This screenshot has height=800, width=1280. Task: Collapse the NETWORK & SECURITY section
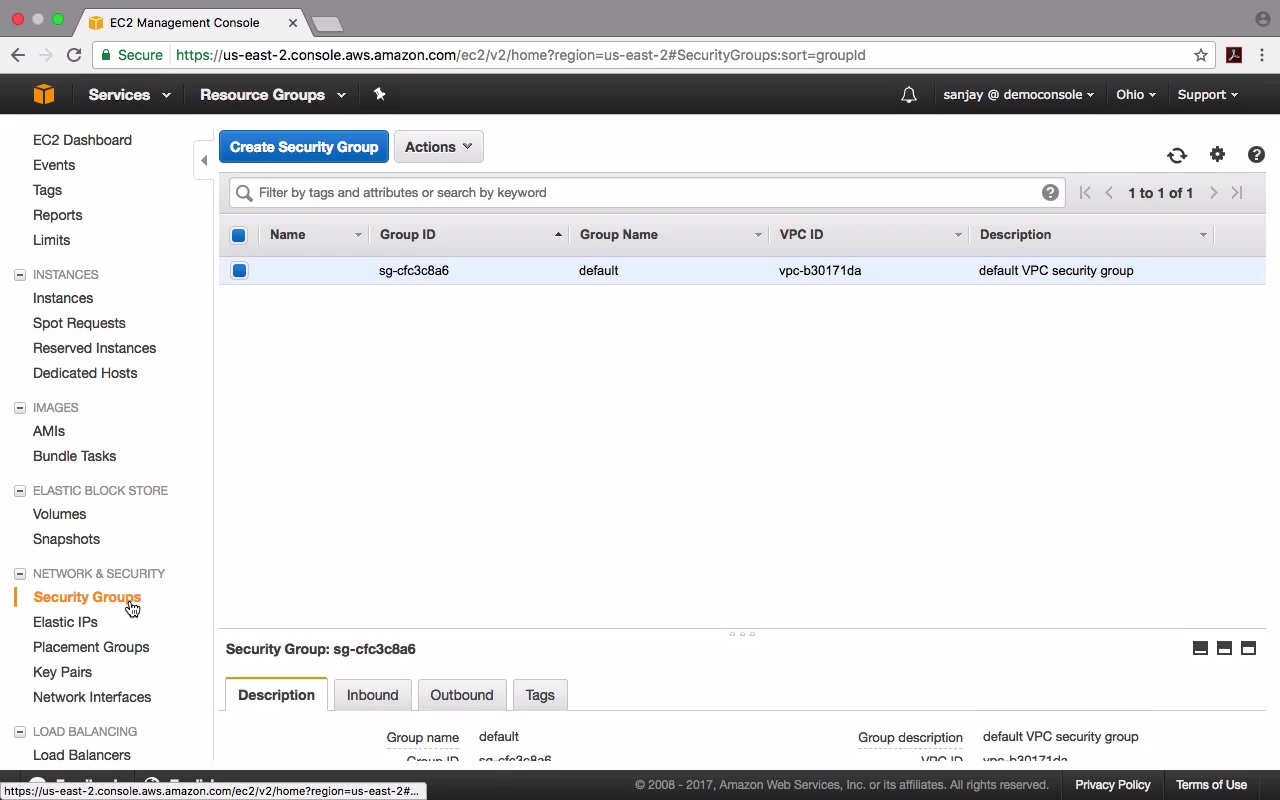(19, 573)
